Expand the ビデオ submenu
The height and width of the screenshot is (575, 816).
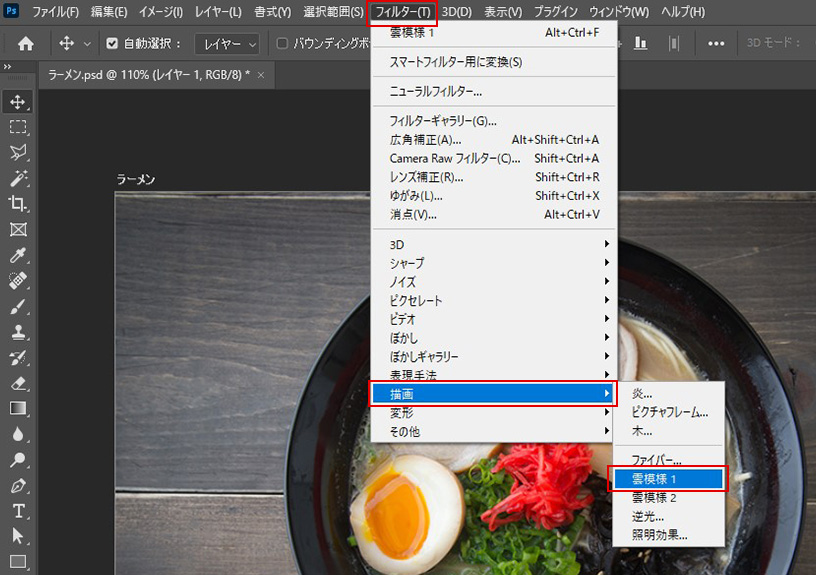[494, 320]
